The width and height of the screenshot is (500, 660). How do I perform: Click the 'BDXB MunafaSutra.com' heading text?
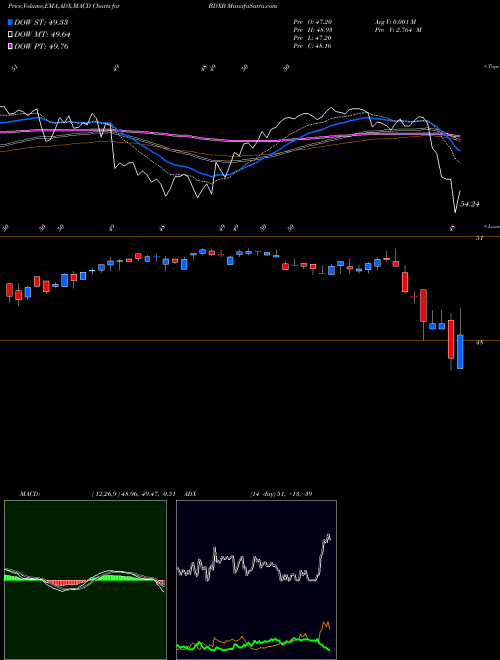point(242,6)
